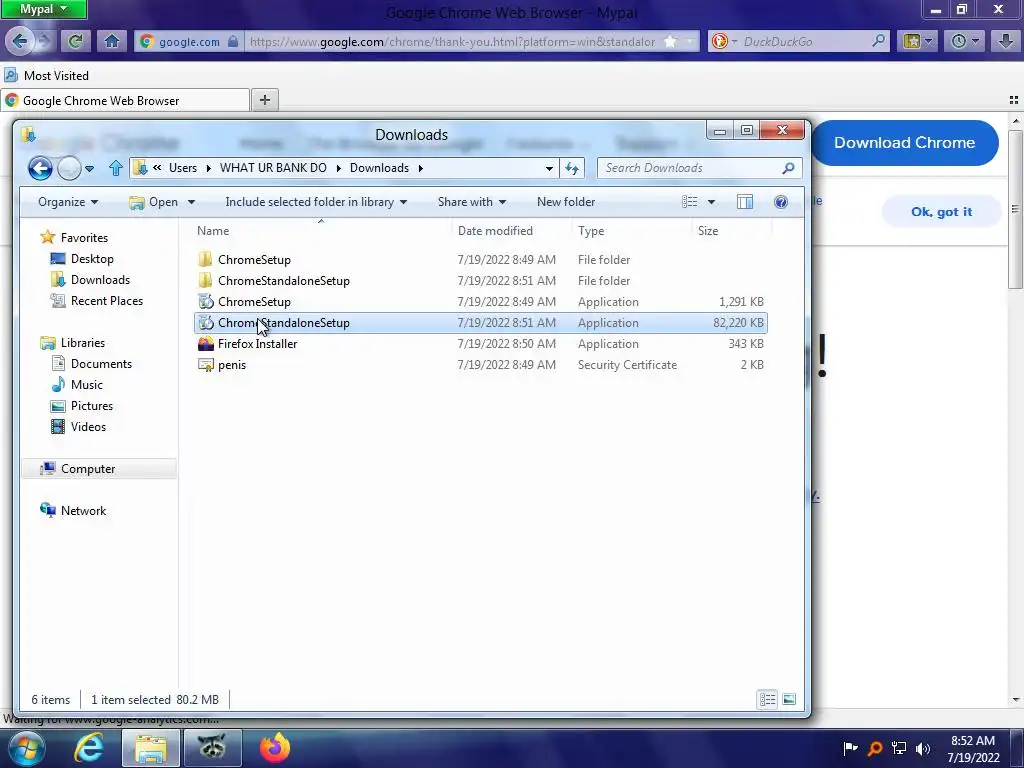
Task: Click the browser URL address field
Action: 452,42
